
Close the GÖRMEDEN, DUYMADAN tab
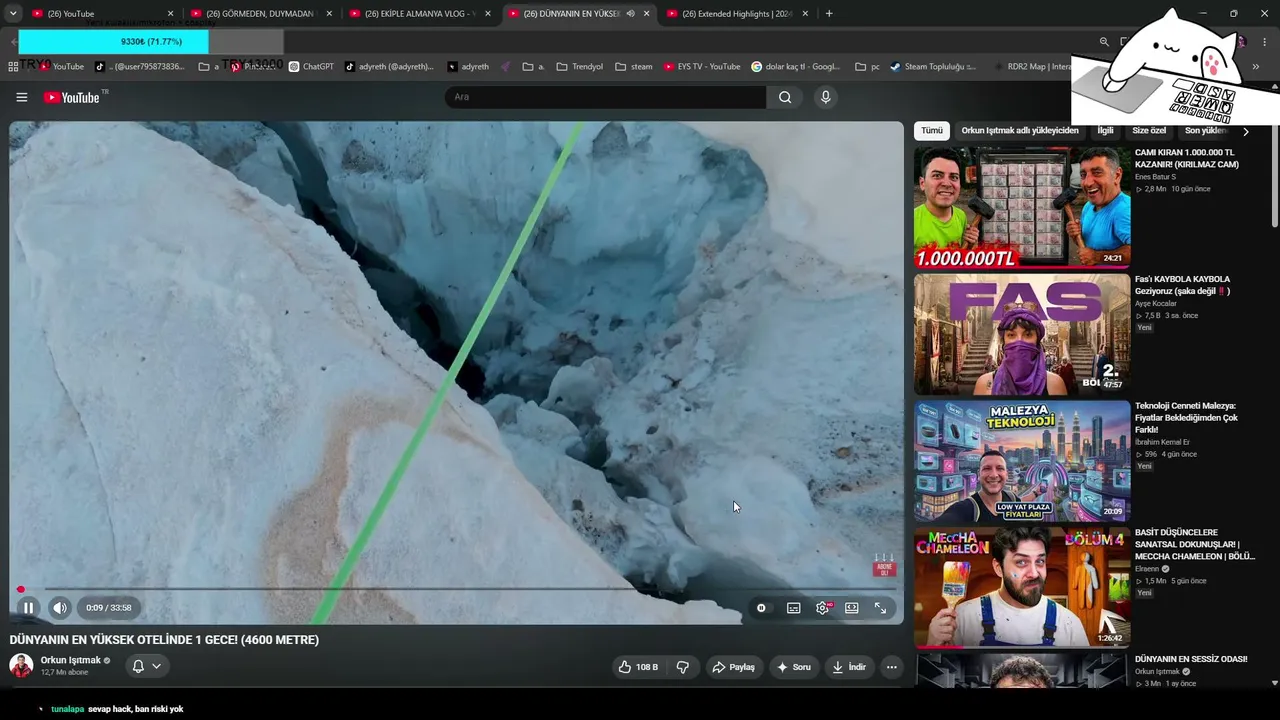pyautogui.click(x=329, y=14)
